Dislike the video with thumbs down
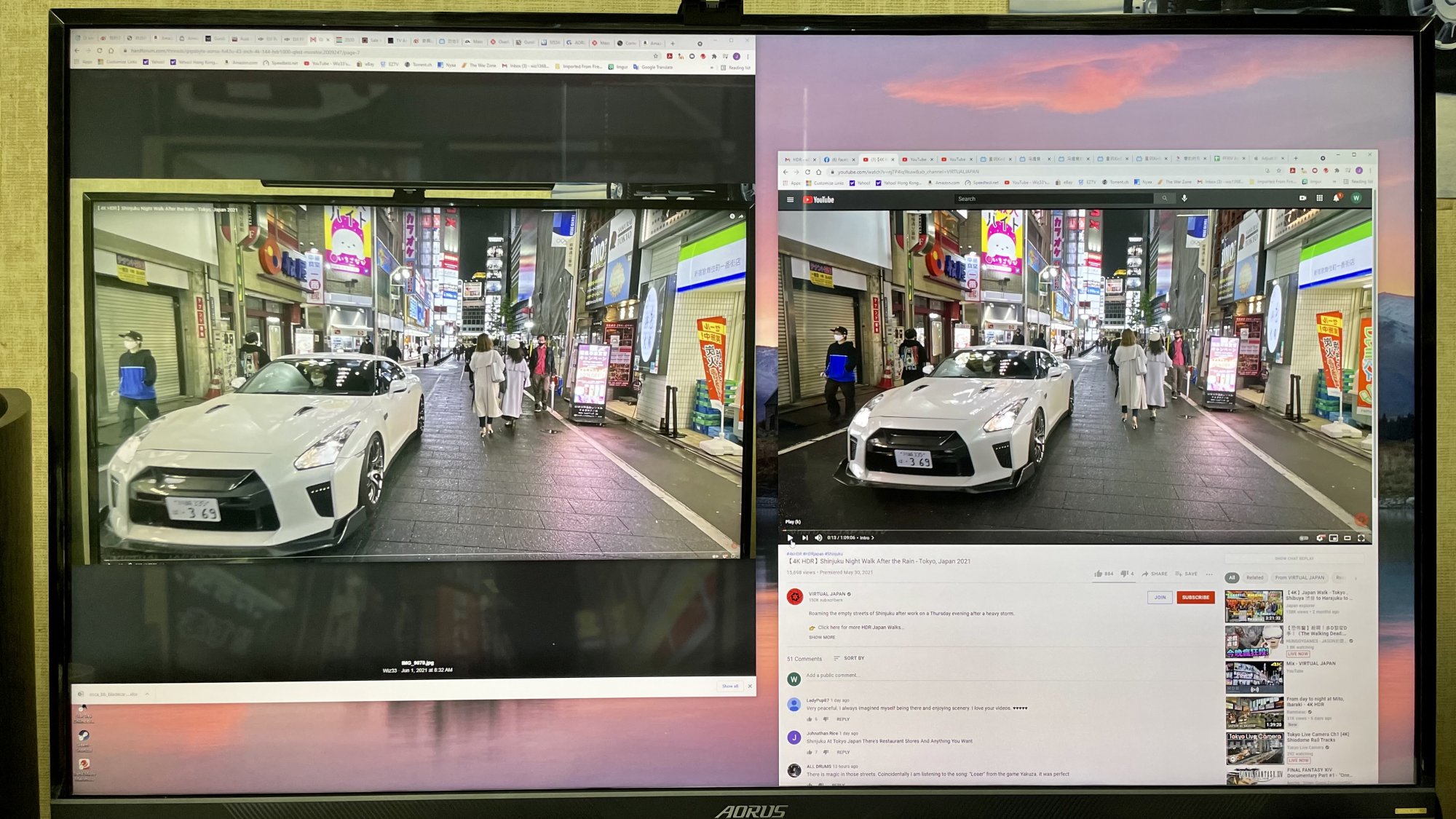 (x=1124, y=574)
